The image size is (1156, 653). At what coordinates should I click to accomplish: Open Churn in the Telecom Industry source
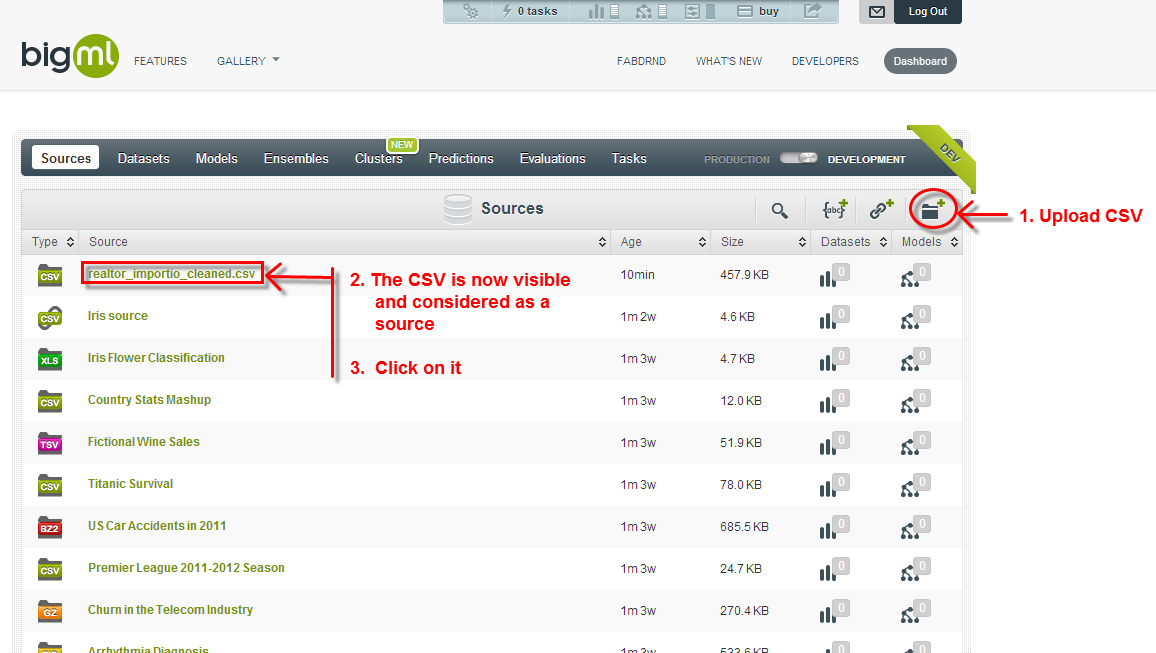pyautogui.click(x=170, y=610)
